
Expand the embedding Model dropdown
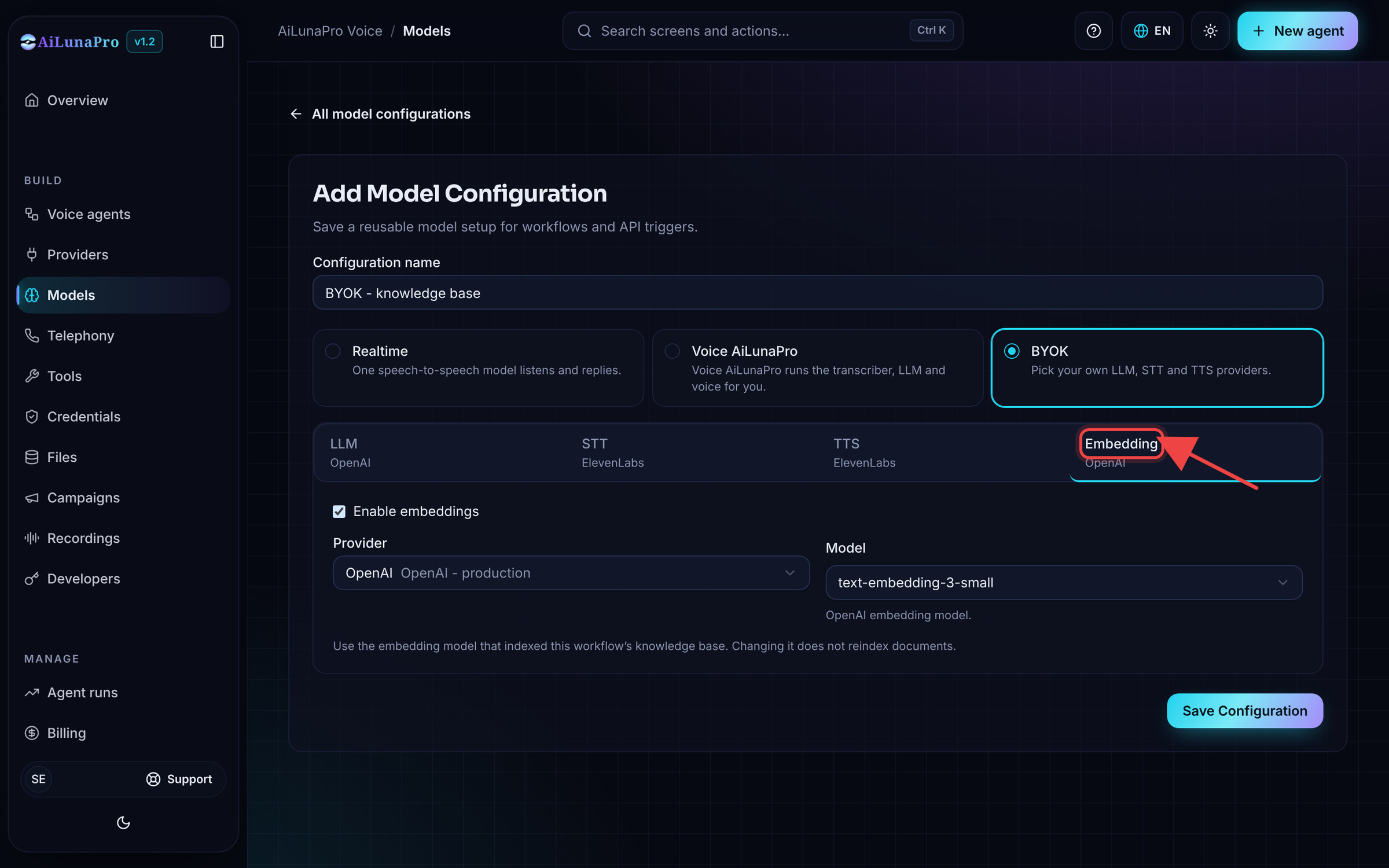[1064, 583]
